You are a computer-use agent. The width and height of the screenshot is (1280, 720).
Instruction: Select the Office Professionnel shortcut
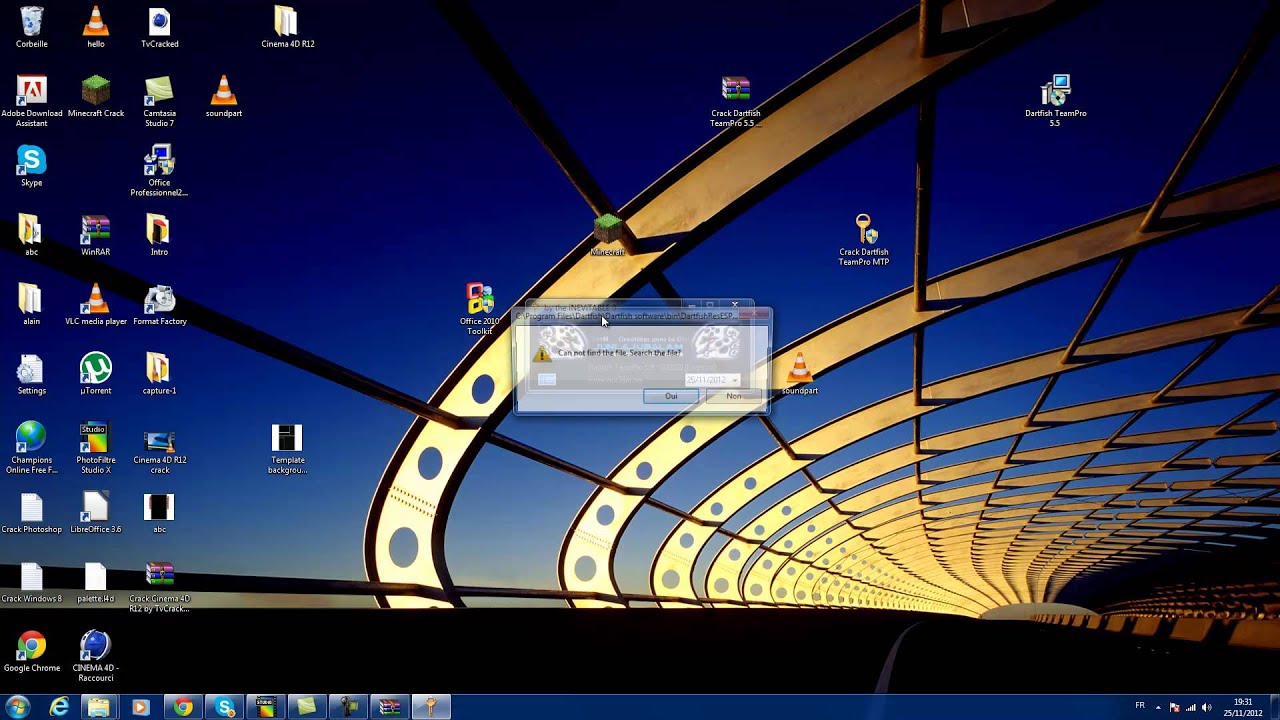tap(160, 171)
